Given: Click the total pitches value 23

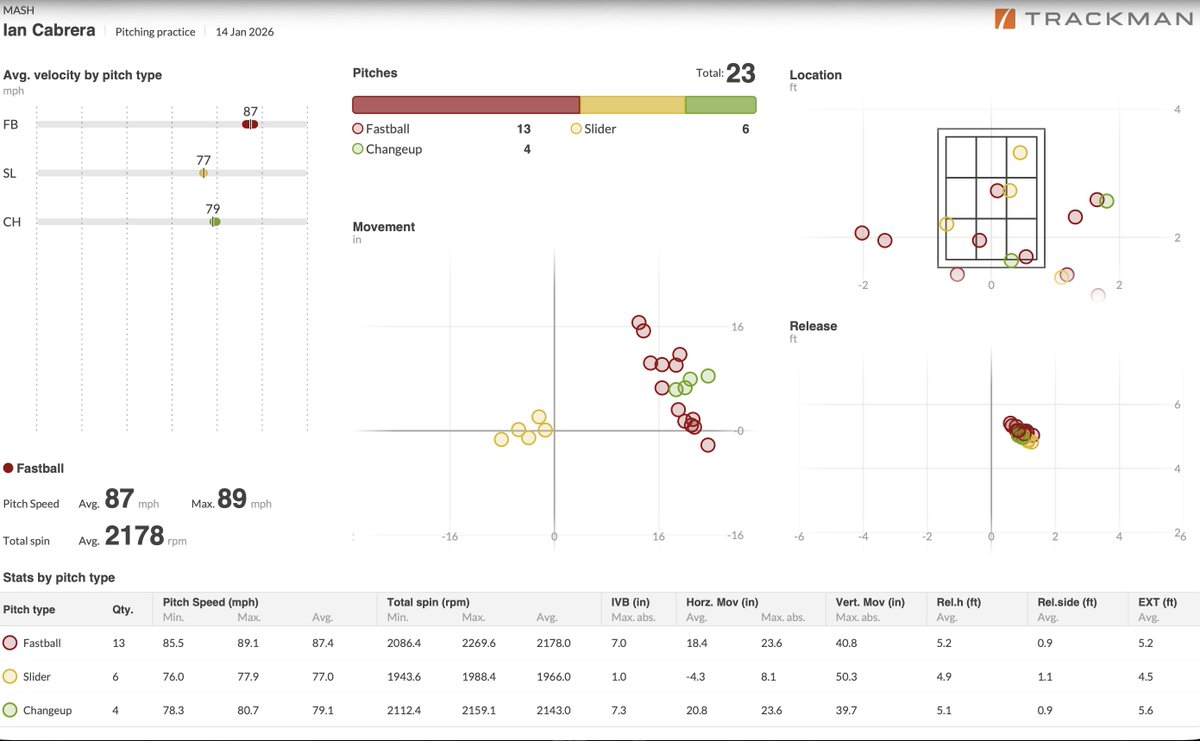Looking at the screenshot, I should point(741,73).
